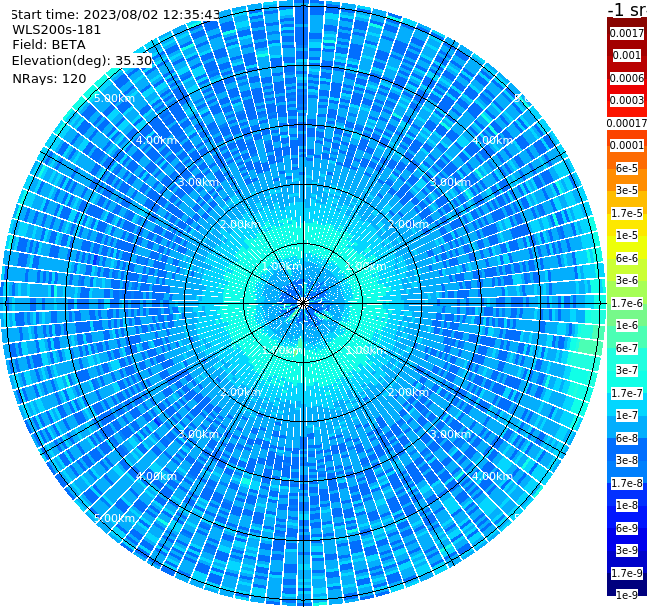This screenshot has width=647, height=607.
Task: Click the 0.0006 colorbar tick label
Action: (627, 78)
